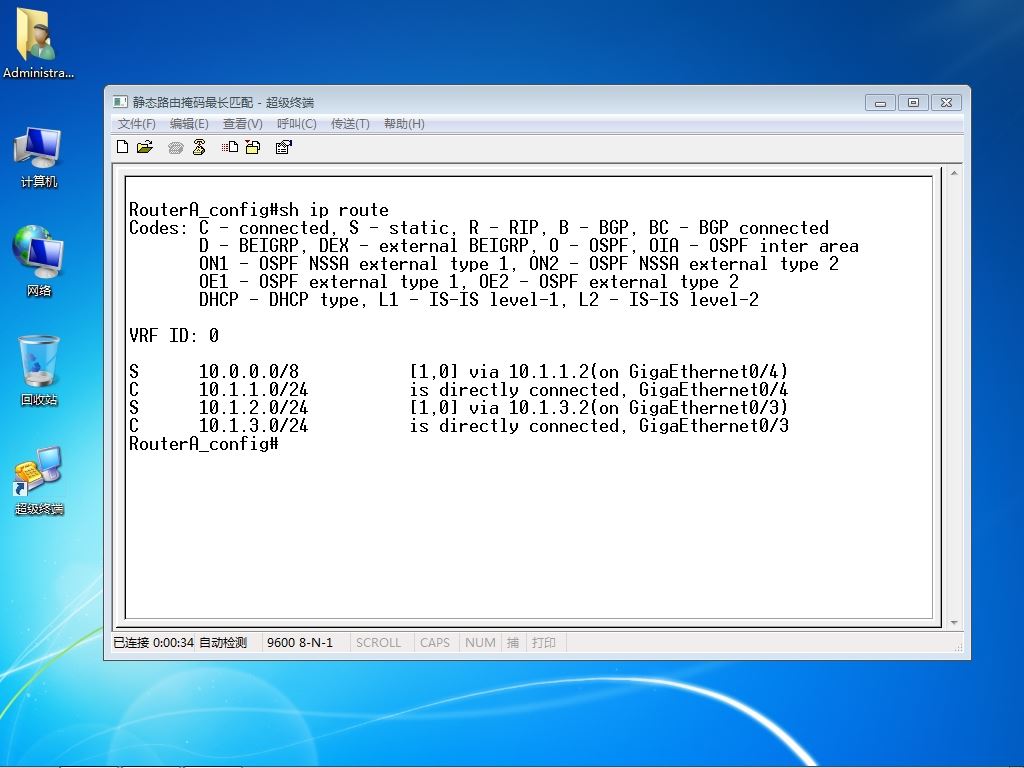Maximize the 超级终端 window
This screenshot has width=1024, height=768.
click(x=913, y=103)
